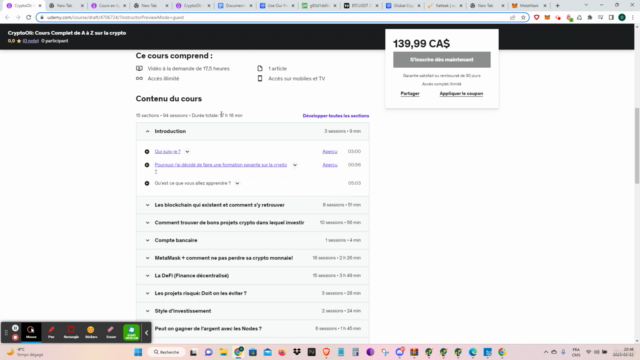
Task: Expand Comment trouver de bons projets crypto section
Action: coord(253,222)
